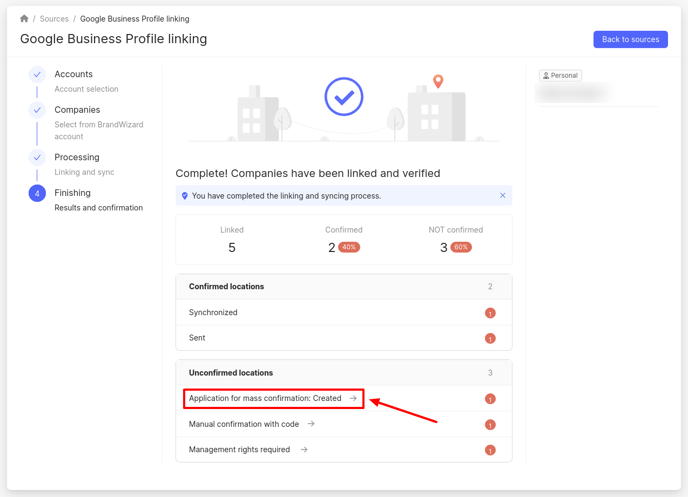Select the Companies step checkmark icon
Screen dimensions: 688x497
point(37,110)
